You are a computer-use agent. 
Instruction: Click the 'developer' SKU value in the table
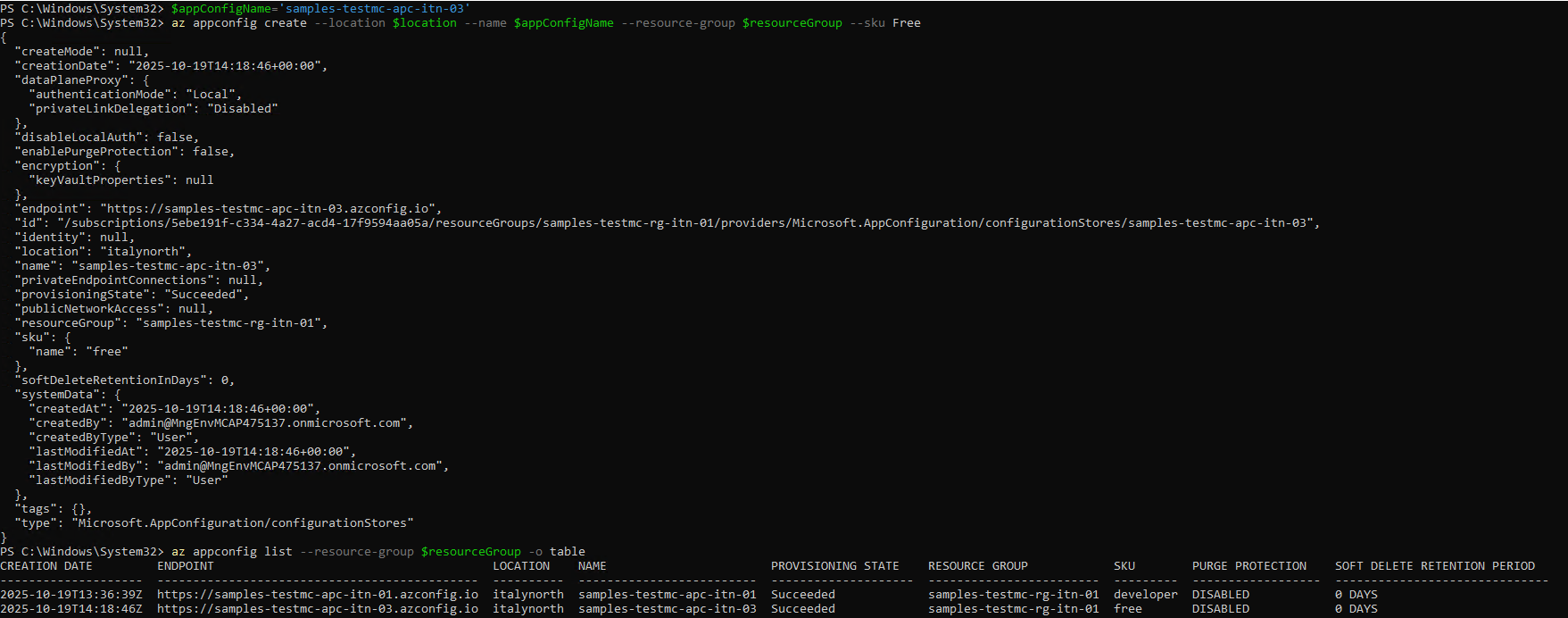coord(1145,595)
